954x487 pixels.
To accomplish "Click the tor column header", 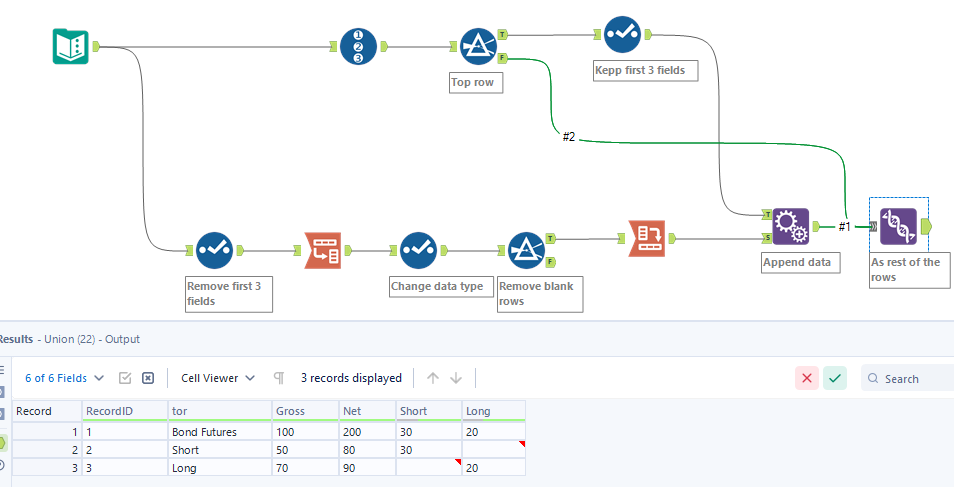I will point(220,411).
